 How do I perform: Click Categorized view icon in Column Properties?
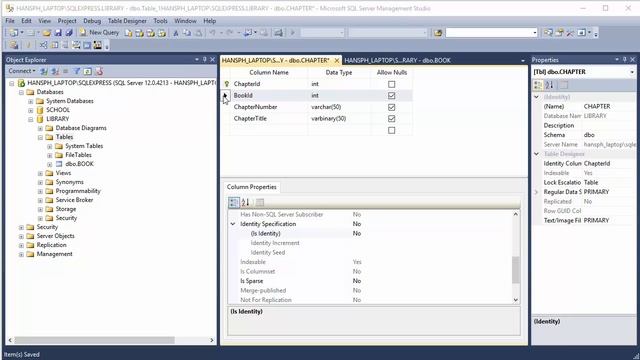pyautogui.click(x=234, y=202)
